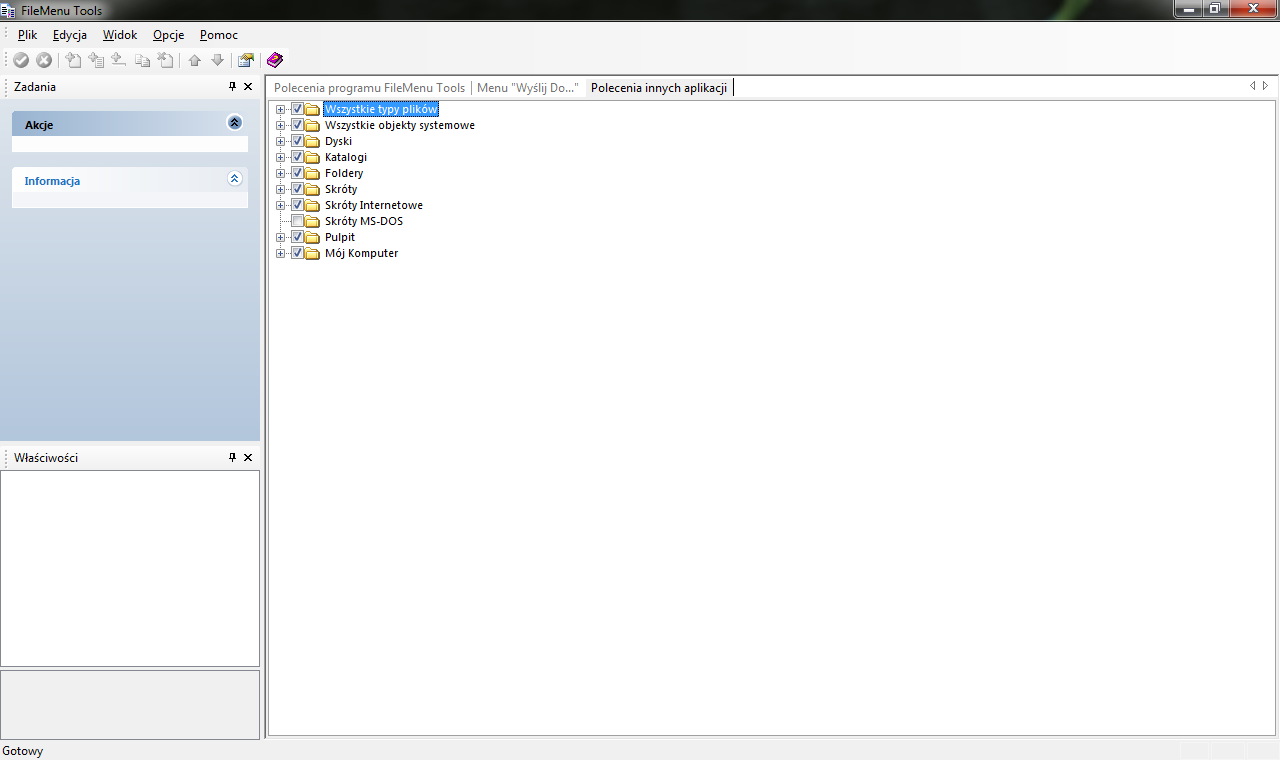Expand the Wszystkie typy plików tree node
The image size is (1280, 760).
[x=281, y=109]
